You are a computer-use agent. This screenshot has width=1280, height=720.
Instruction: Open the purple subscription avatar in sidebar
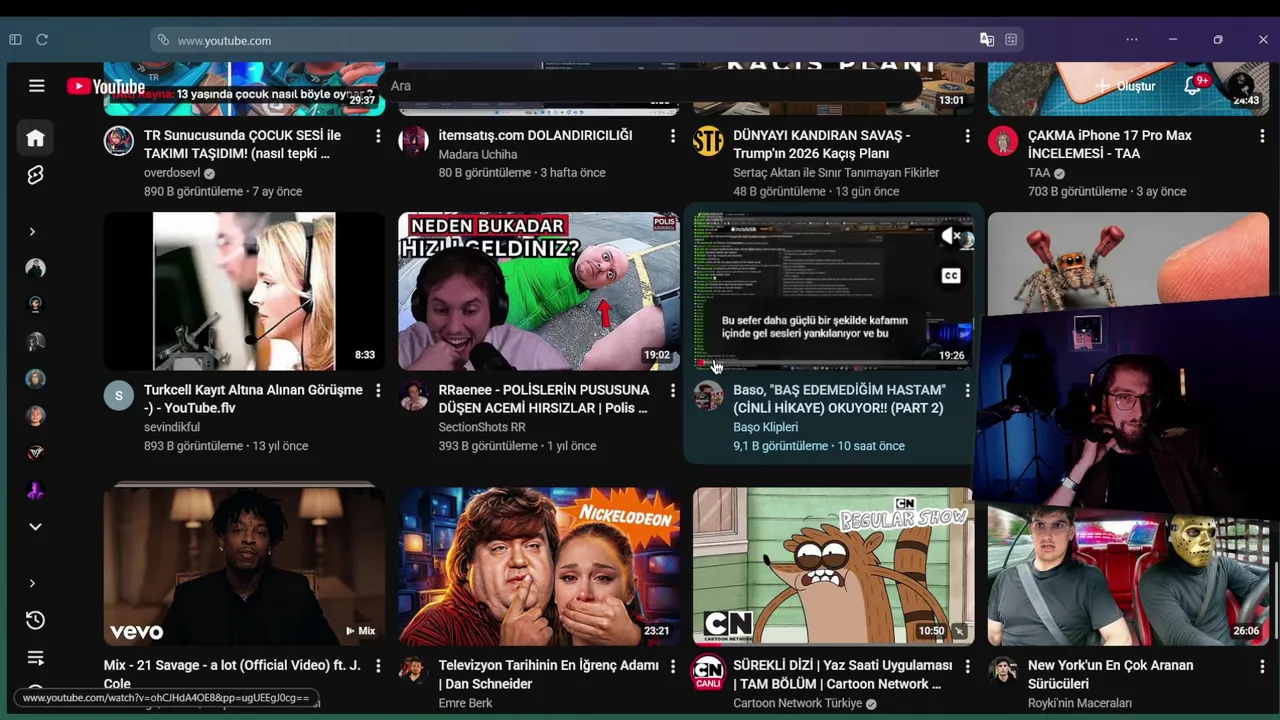[x=35, y=490]
